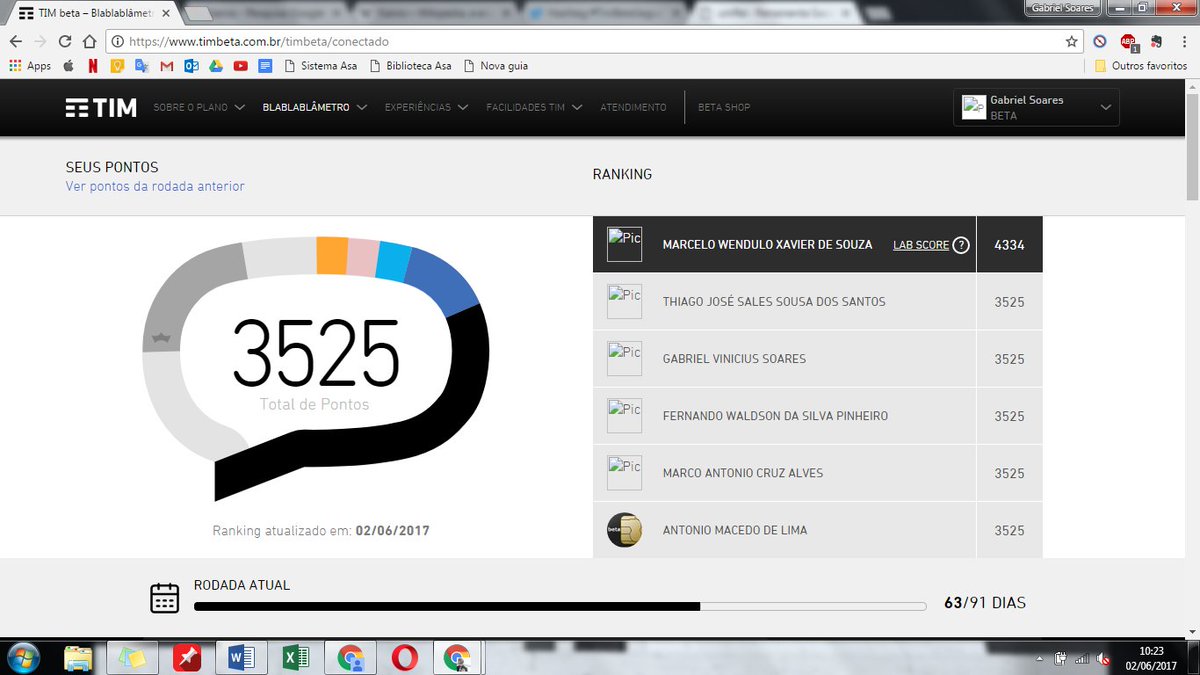Close the TIM beta browser tab
1200x675 pixels.
click(x=166, y=14)
